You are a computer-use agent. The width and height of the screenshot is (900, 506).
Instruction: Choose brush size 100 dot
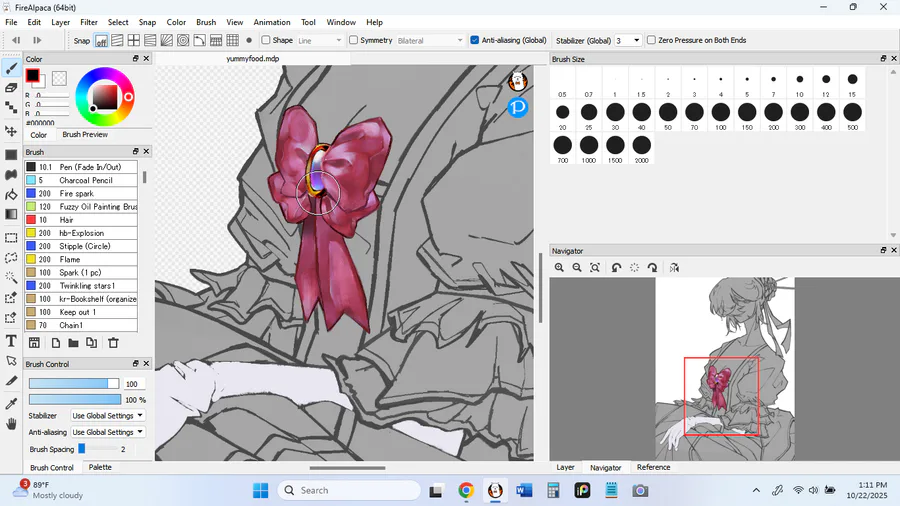click(720, 112)
